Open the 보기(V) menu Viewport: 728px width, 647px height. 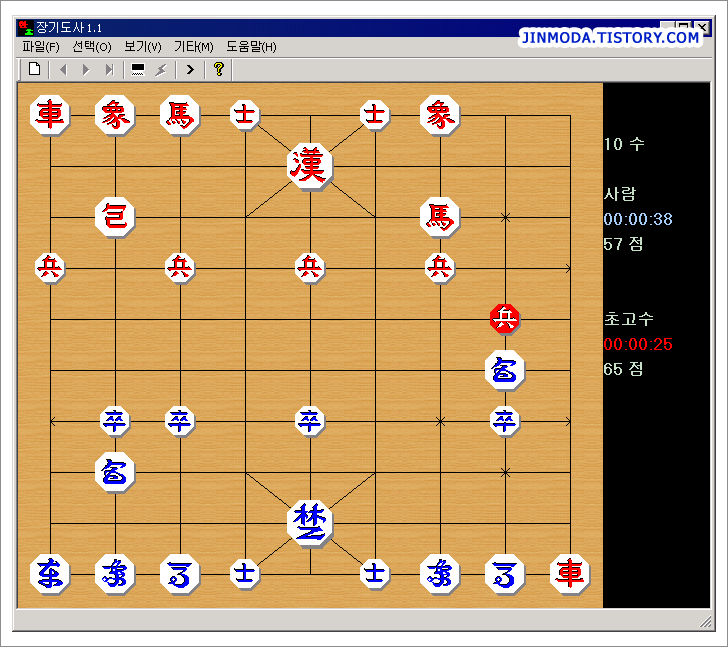143,47
